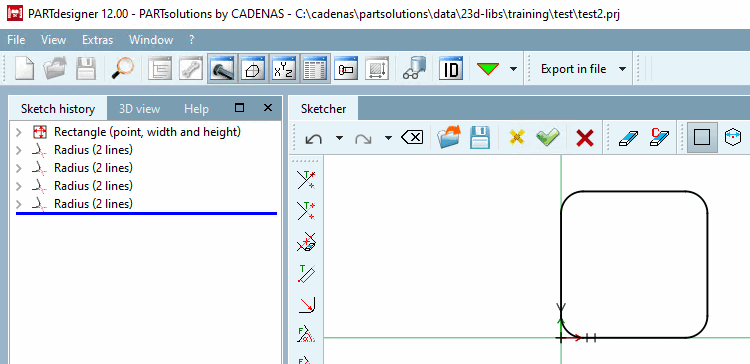Screen dimensions: 750x364
Task: Click the red X cancel sketch icon
Action: [x=585, y=138]
